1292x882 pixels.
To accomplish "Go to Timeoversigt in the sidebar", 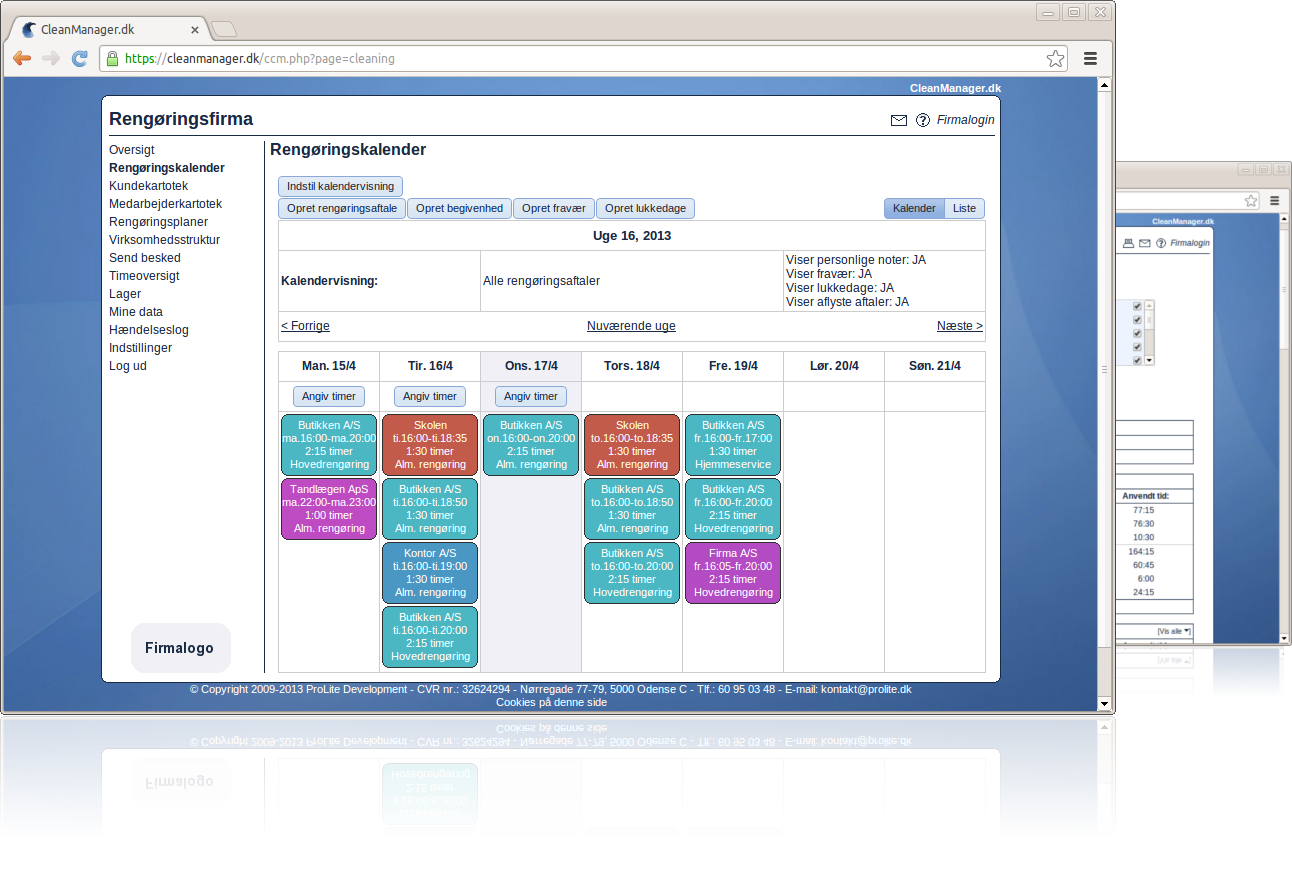I will coord(144,276).
